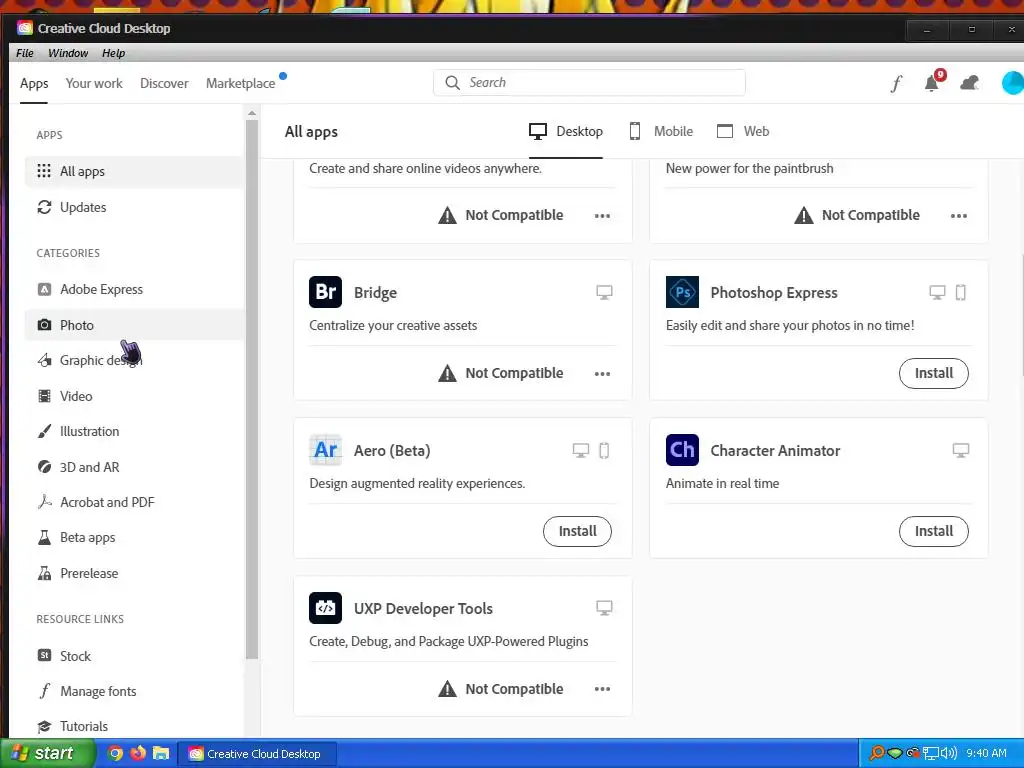This screenshot has width=1024, height=768.
Task: Open the Marketplace tab
Action: click(240, 84)
